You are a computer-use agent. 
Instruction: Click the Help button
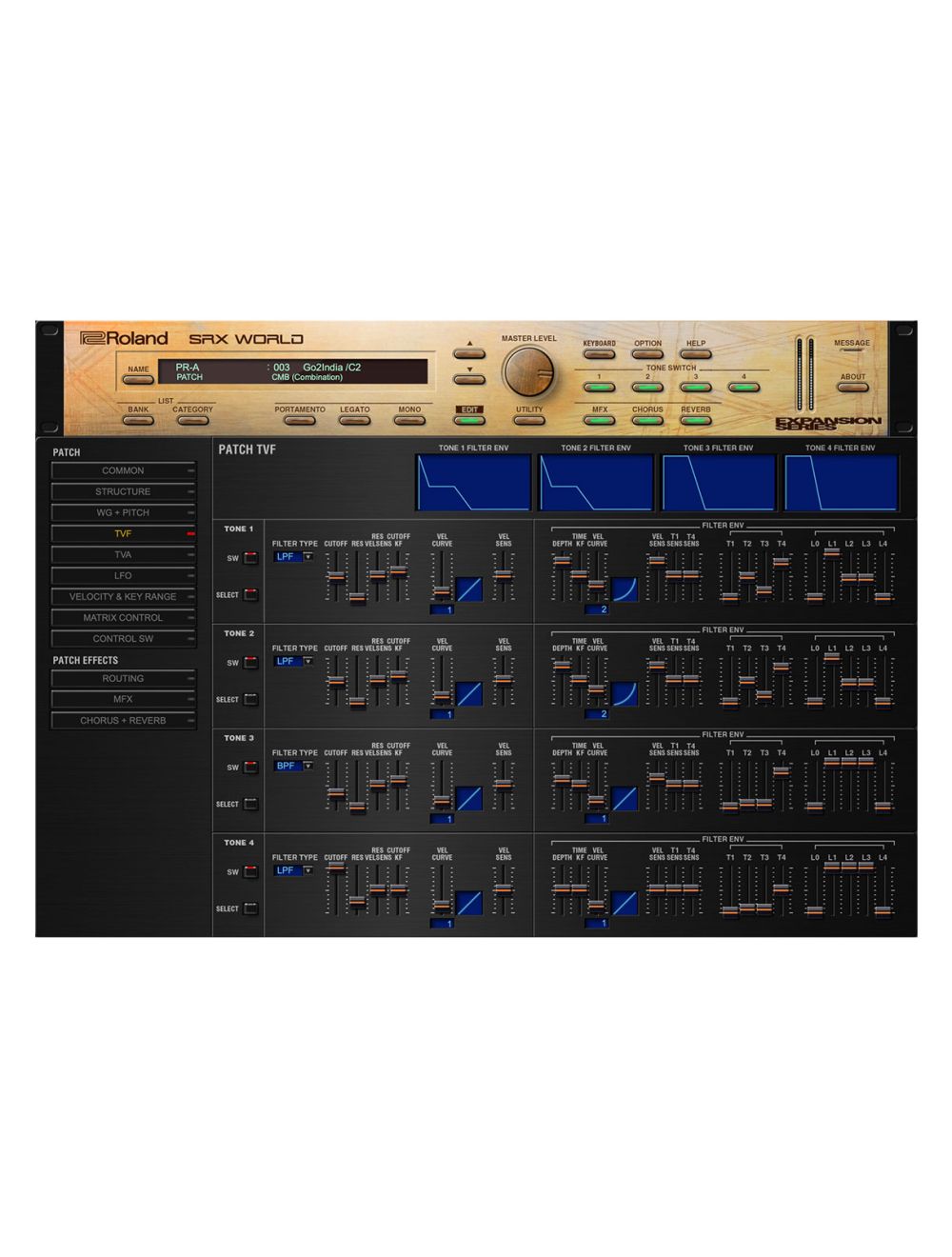pos(694,353)
